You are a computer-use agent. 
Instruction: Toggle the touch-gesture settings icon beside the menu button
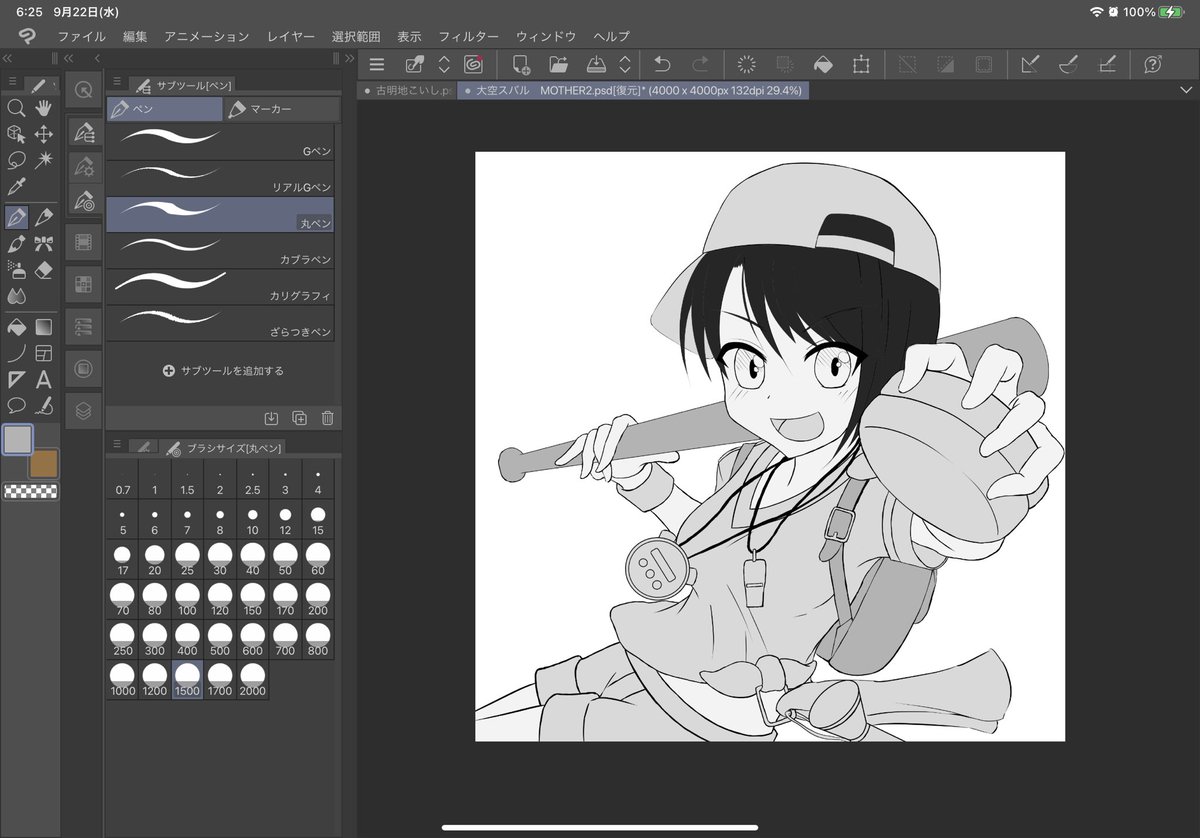click(x=414, y=64)
